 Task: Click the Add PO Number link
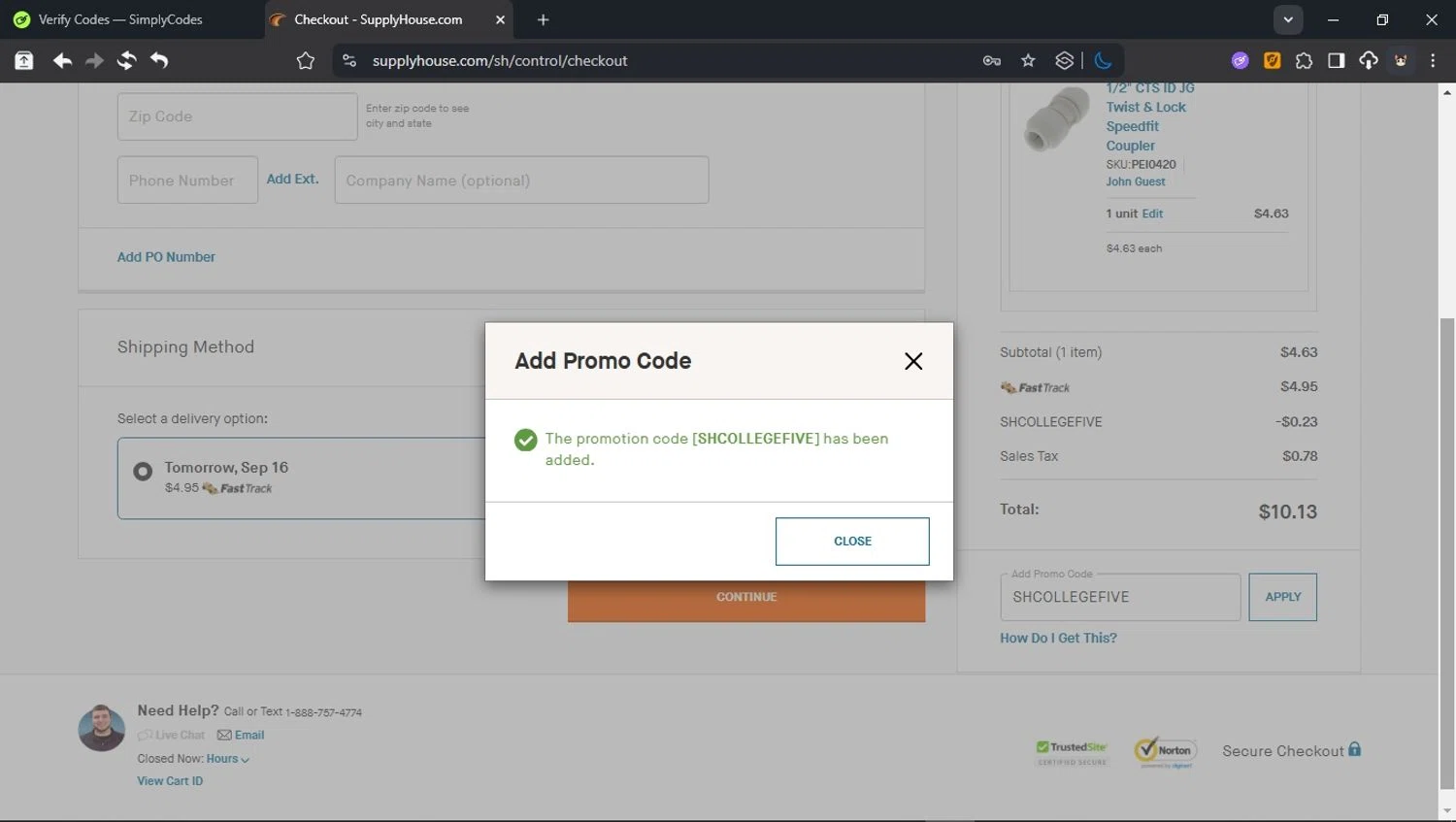click(x=166, y=257)
